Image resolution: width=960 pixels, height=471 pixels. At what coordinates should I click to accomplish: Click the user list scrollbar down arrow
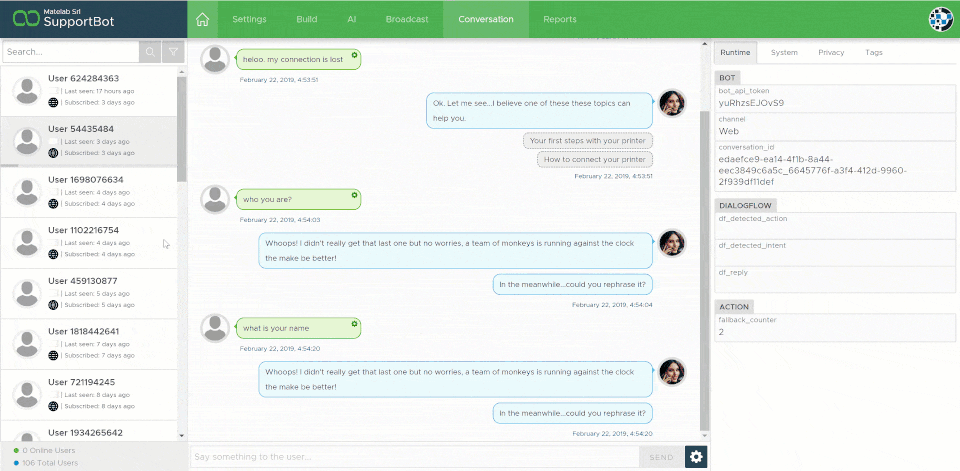pyautogui.click(x=181, y=435)
